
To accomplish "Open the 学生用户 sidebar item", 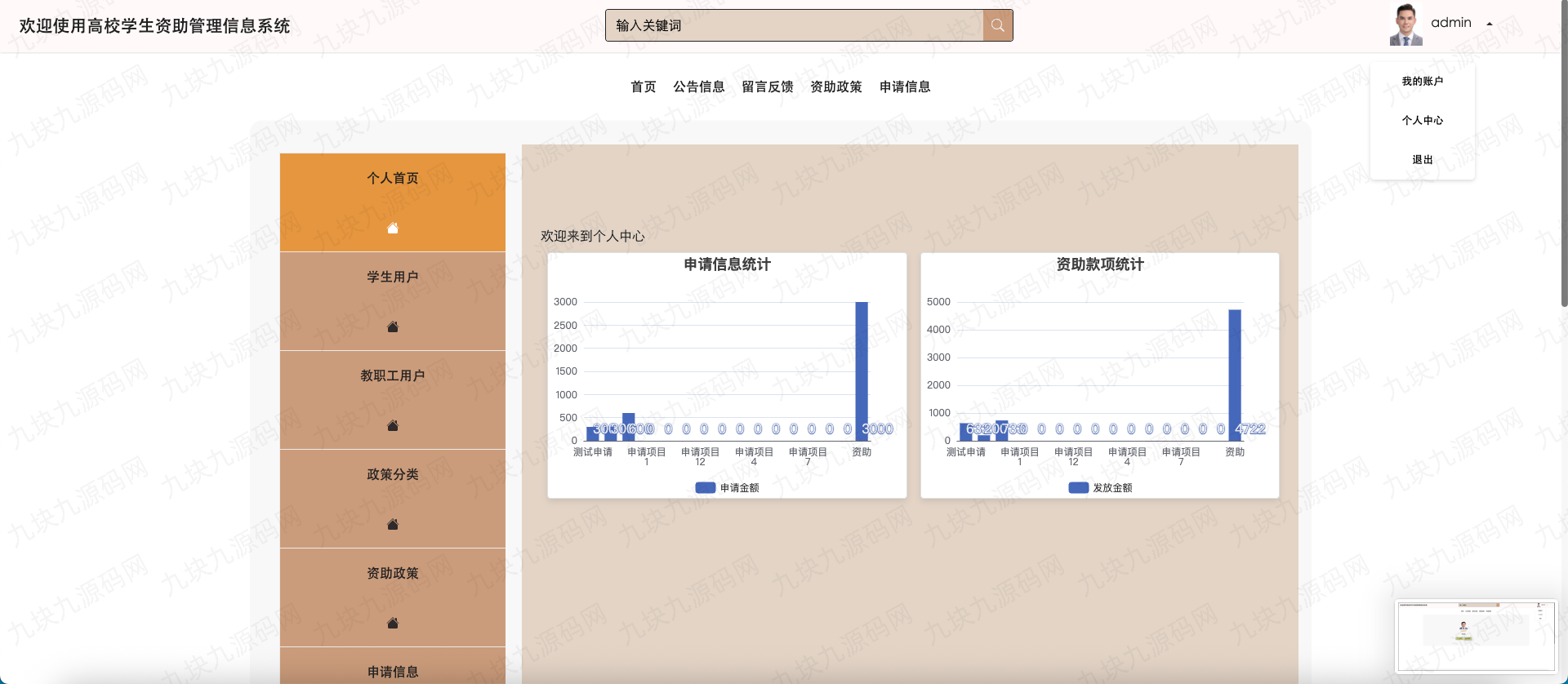I will tap(393, 301).
